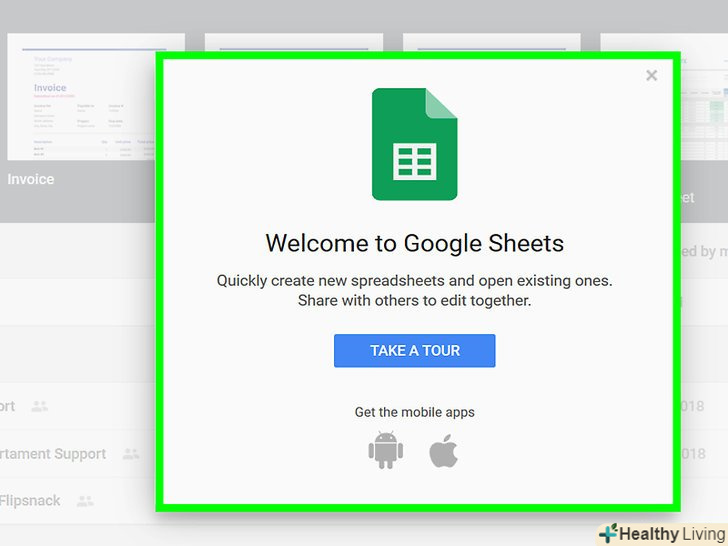Screen dimensions: 728x546
Task: Click shared icon beside Flipsnack file
Action: pos(85,501)
